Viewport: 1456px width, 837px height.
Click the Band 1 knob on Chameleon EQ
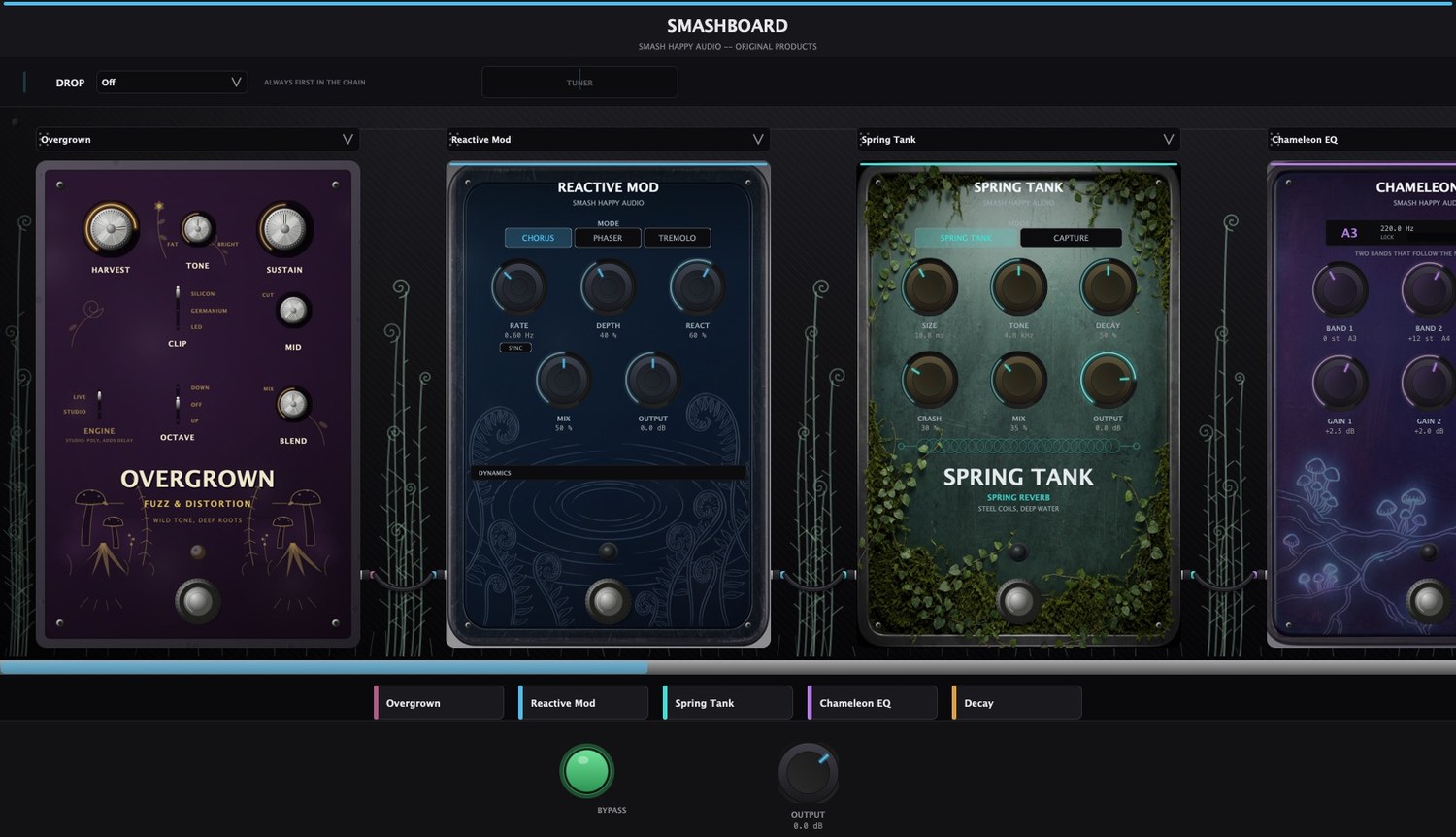pyautogui.click(x=1340, y=289)
